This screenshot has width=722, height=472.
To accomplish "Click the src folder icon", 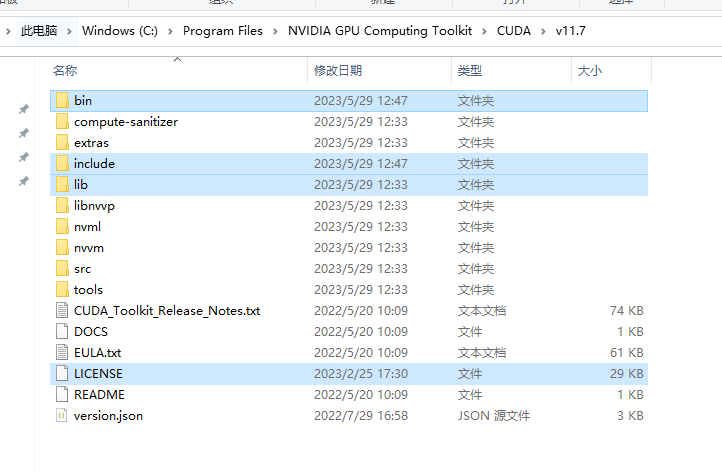I will tap(62, 268).
